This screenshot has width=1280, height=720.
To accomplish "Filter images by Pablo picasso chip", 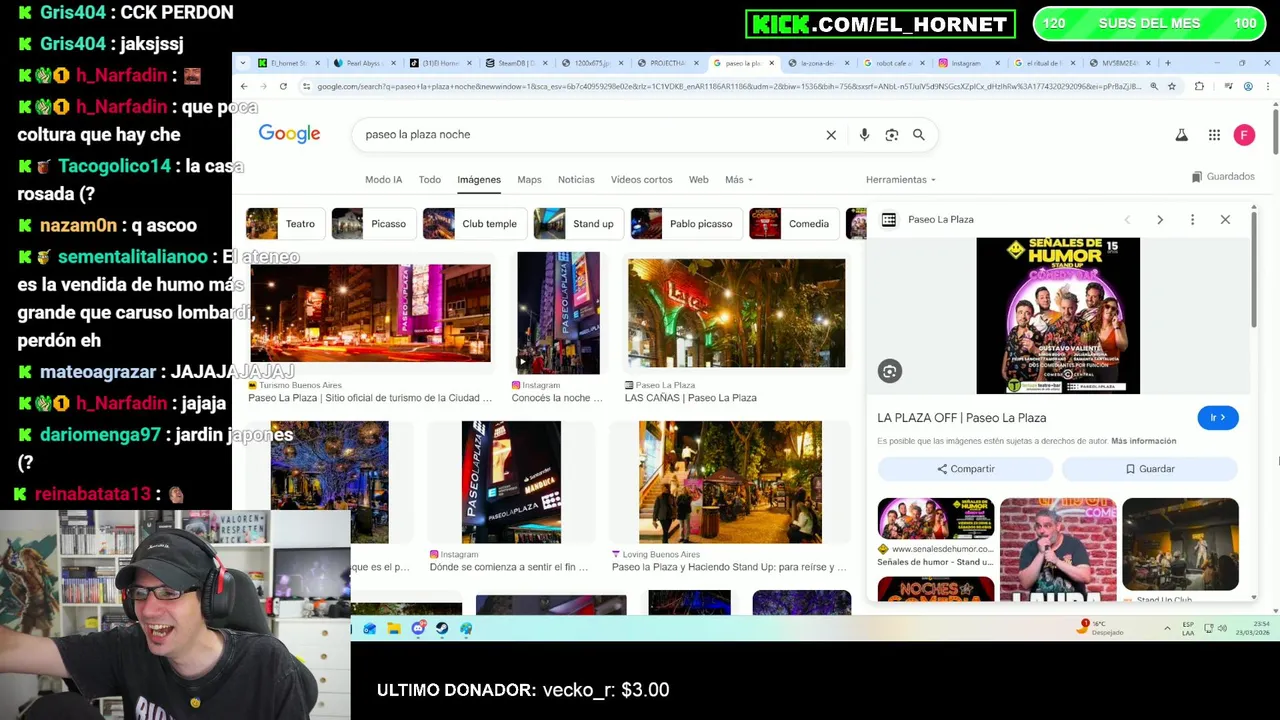I will tap(686, 224).
